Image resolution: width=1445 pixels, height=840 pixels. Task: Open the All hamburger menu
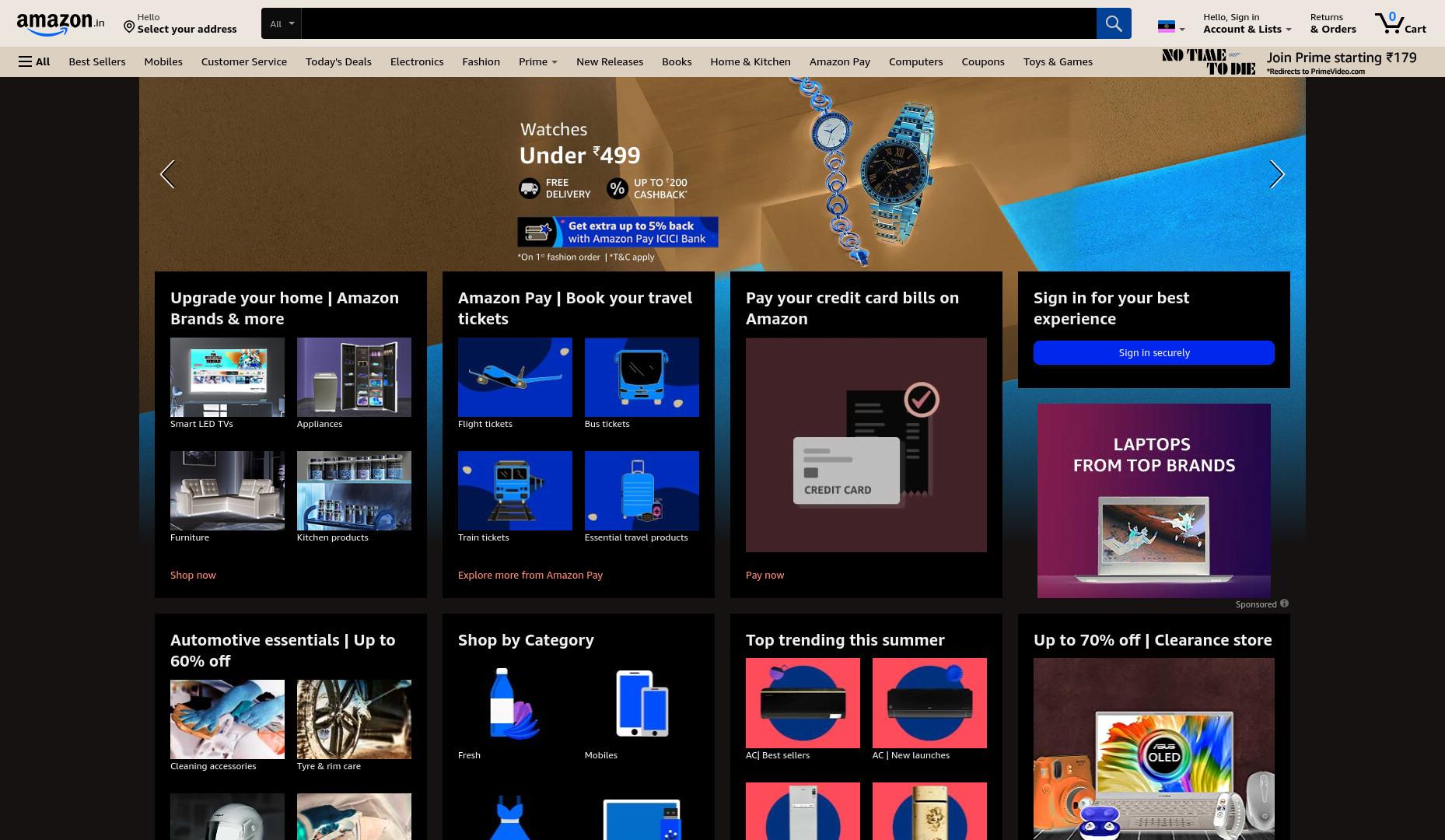pyautogui.click(x=34, y=61)
